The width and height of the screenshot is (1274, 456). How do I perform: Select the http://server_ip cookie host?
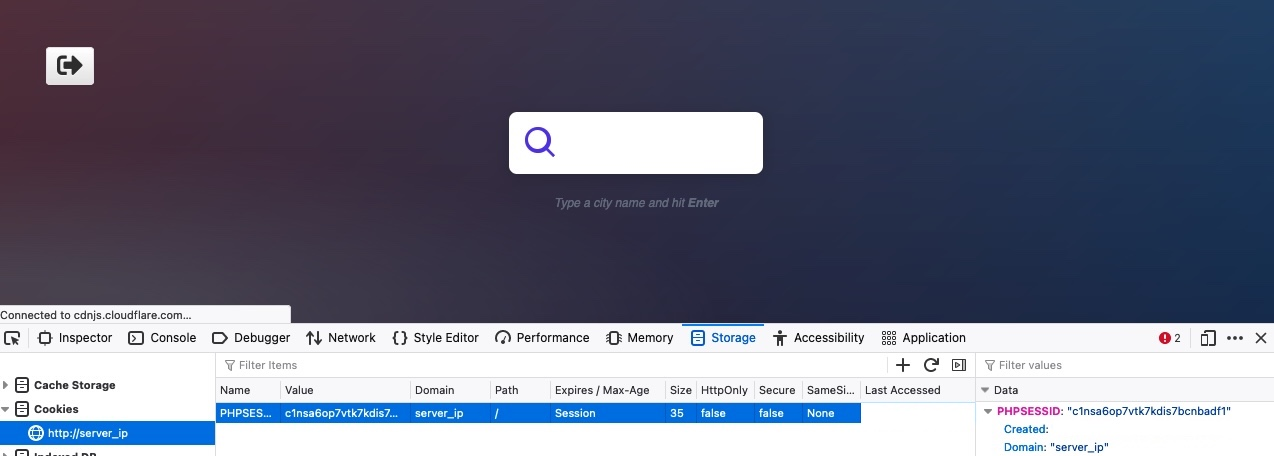coord(88,433)
